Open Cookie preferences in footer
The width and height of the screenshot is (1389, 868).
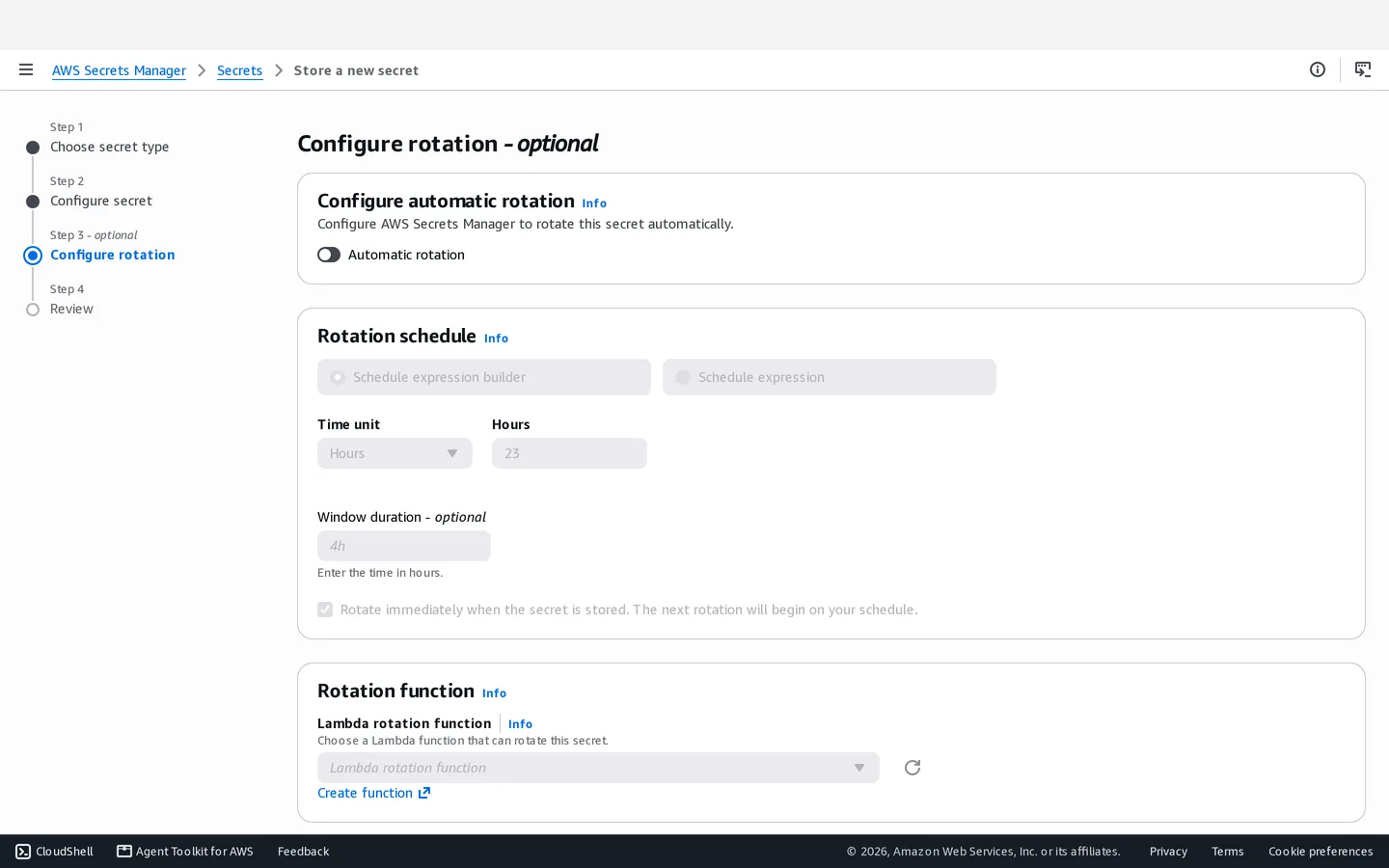(x=1321, y=852)
